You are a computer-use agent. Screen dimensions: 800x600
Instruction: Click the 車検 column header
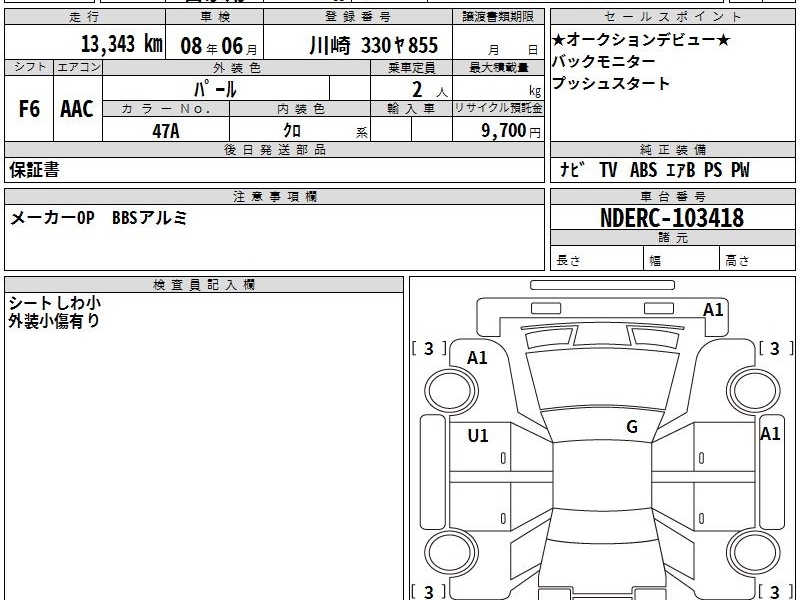pos(214,17)
